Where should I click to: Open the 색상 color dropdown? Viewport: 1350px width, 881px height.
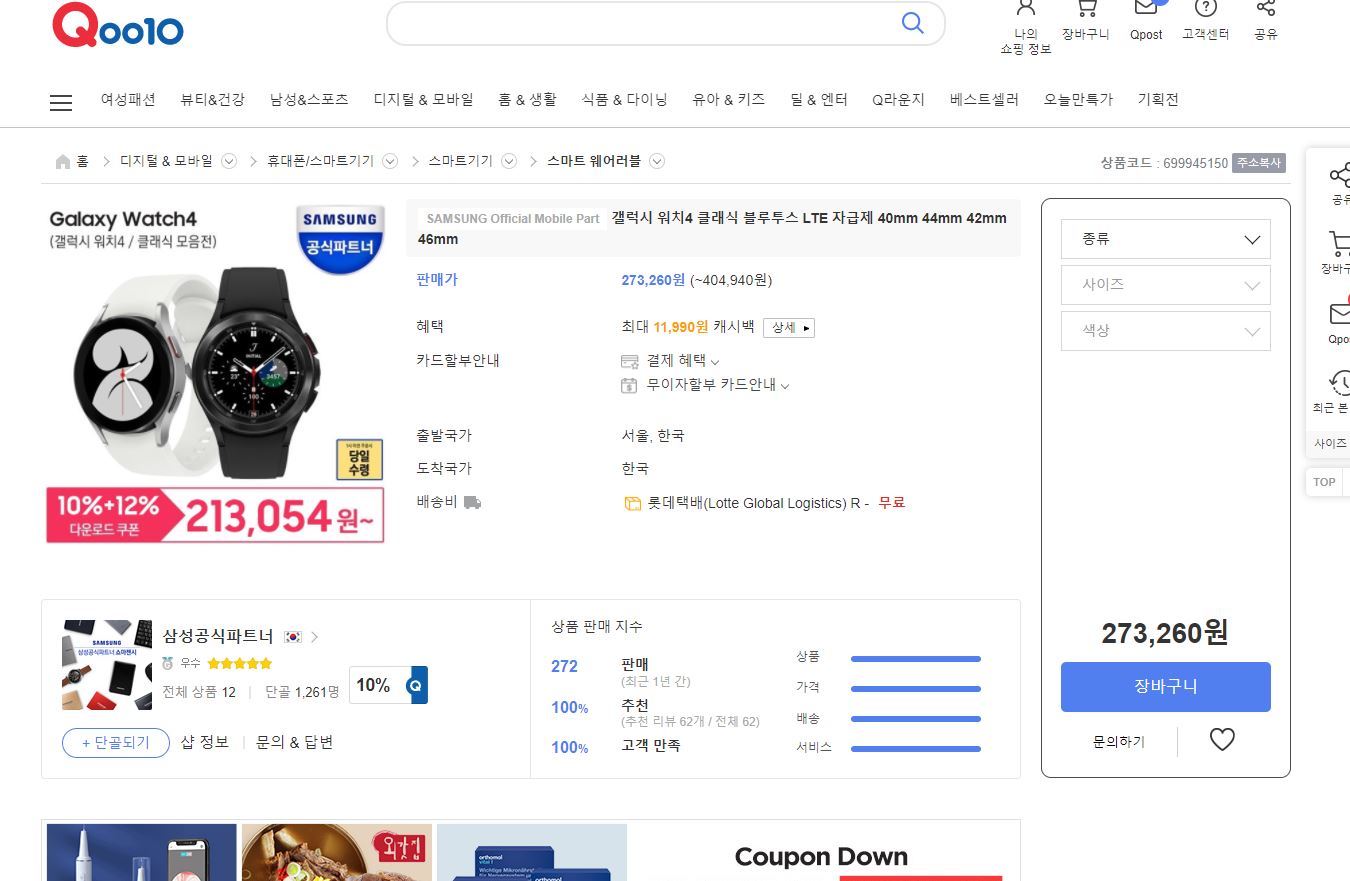[1166, 331]
